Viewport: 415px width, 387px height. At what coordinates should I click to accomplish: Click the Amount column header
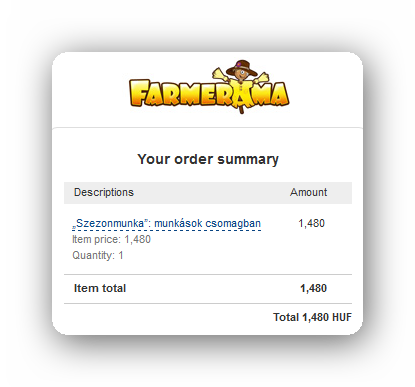coord(309,192)
